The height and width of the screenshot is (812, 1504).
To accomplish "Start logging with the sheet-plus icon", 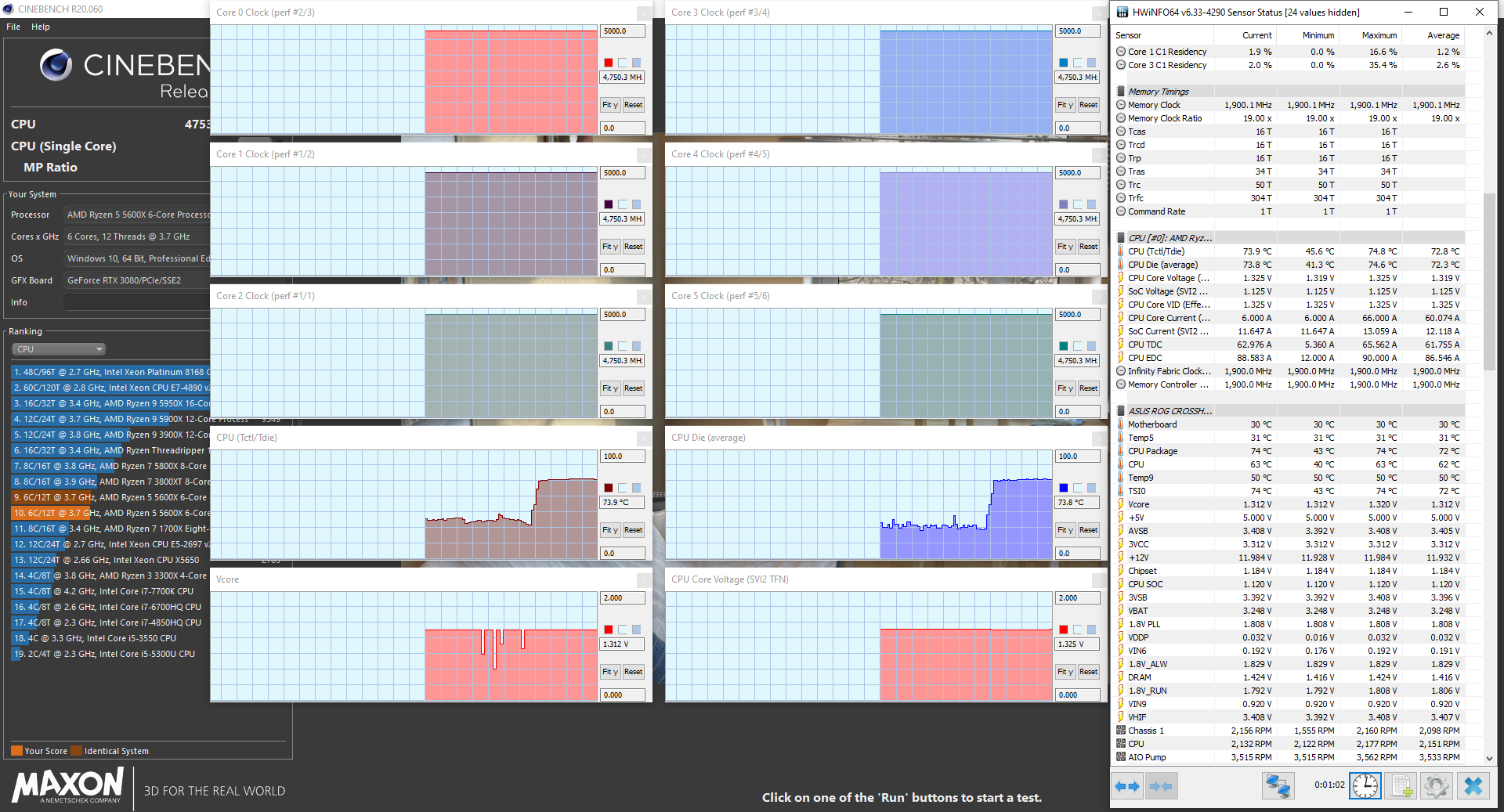I will (x=1401, y=786).
